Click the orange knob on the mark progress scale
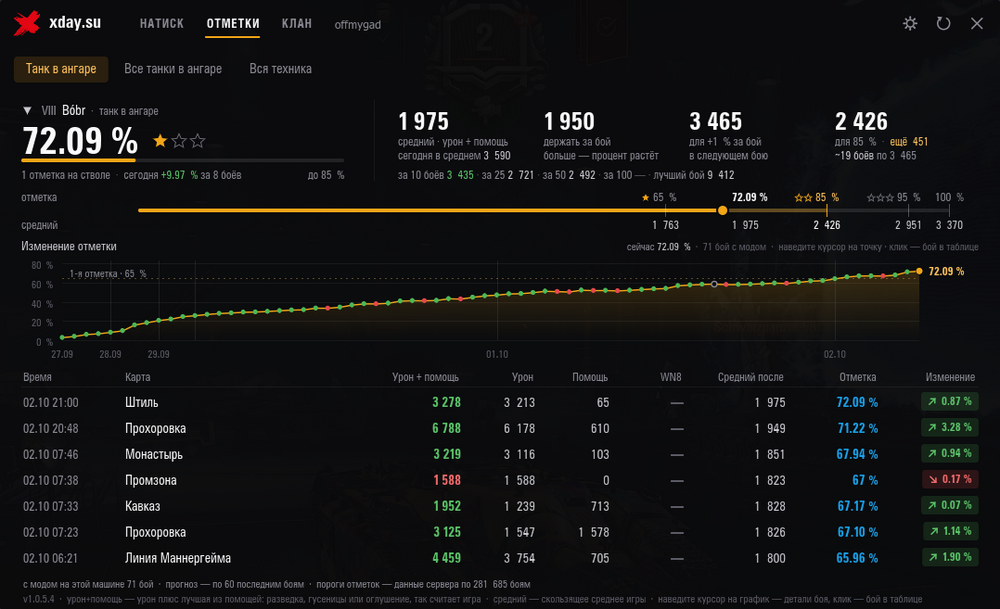The height and width of the screenshot is (609, 1000). [722, 210]
